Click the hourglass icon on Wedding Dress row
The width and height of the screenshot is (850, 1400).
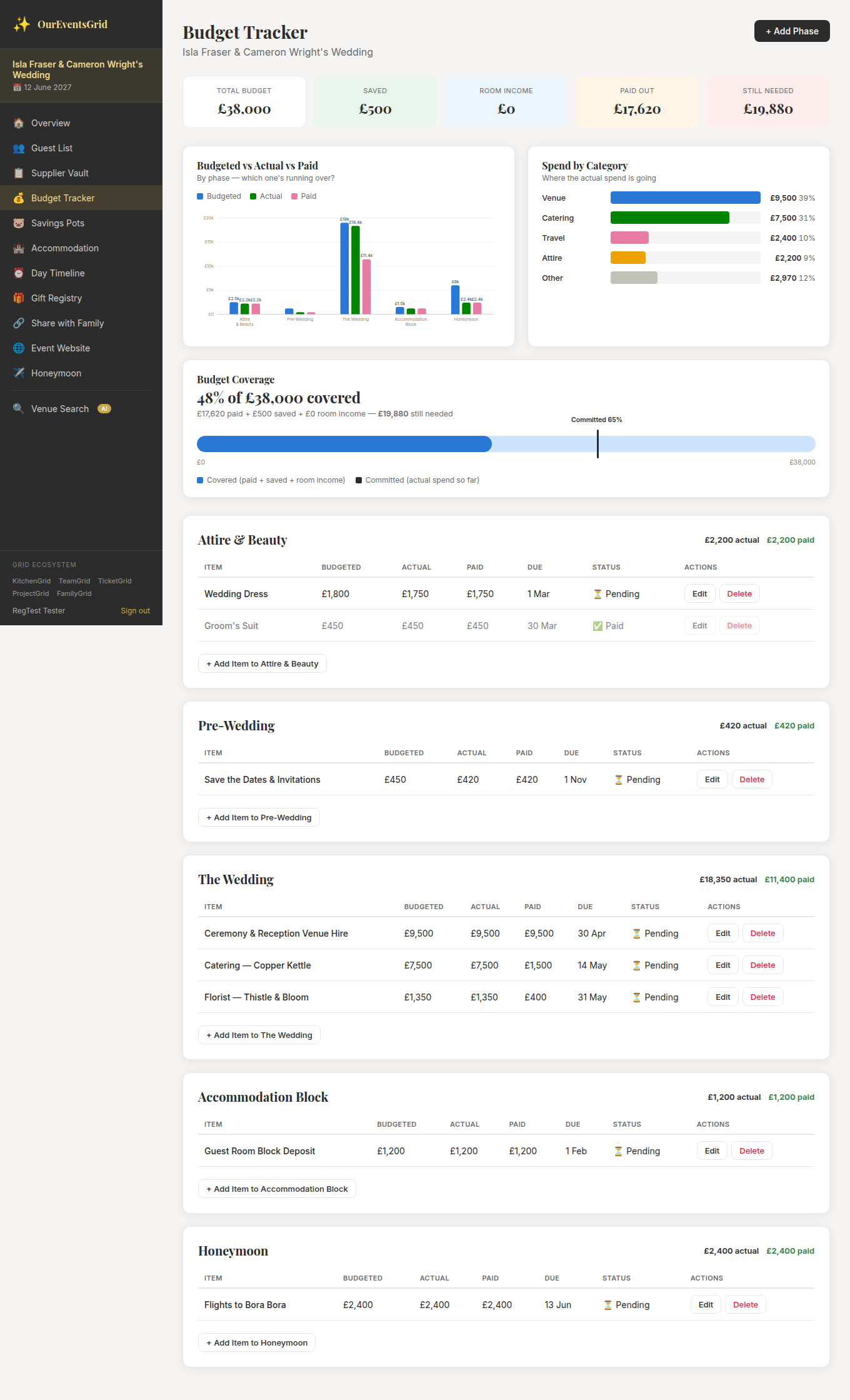coord(597,594)
